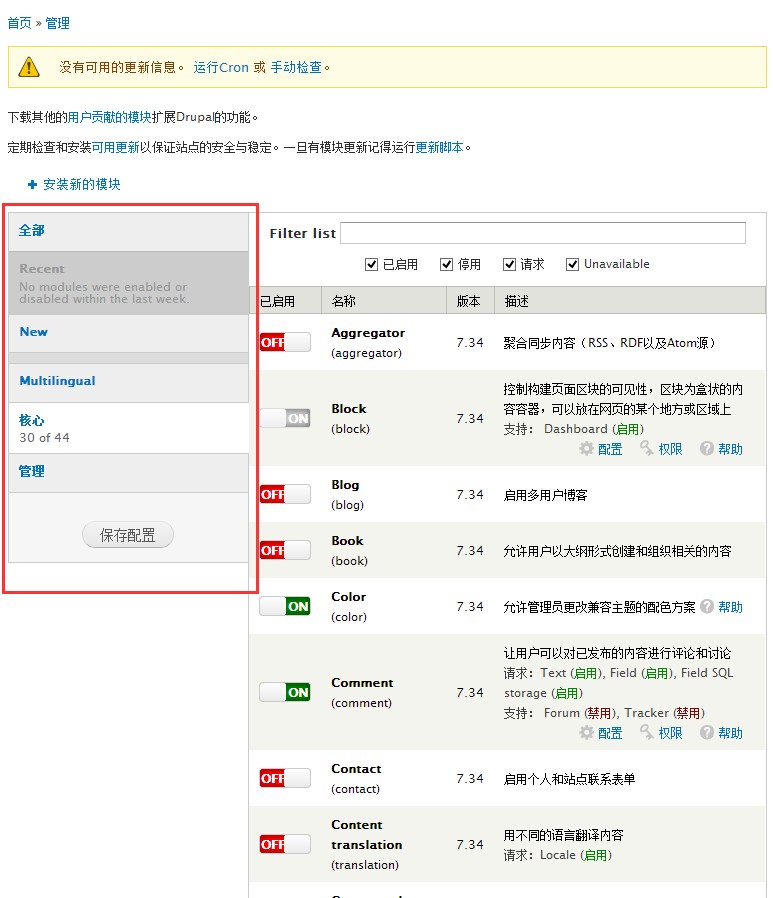The height and width of the screenshot is (898, 774).
Task: Select the New category tab
Action: point(128,333)
